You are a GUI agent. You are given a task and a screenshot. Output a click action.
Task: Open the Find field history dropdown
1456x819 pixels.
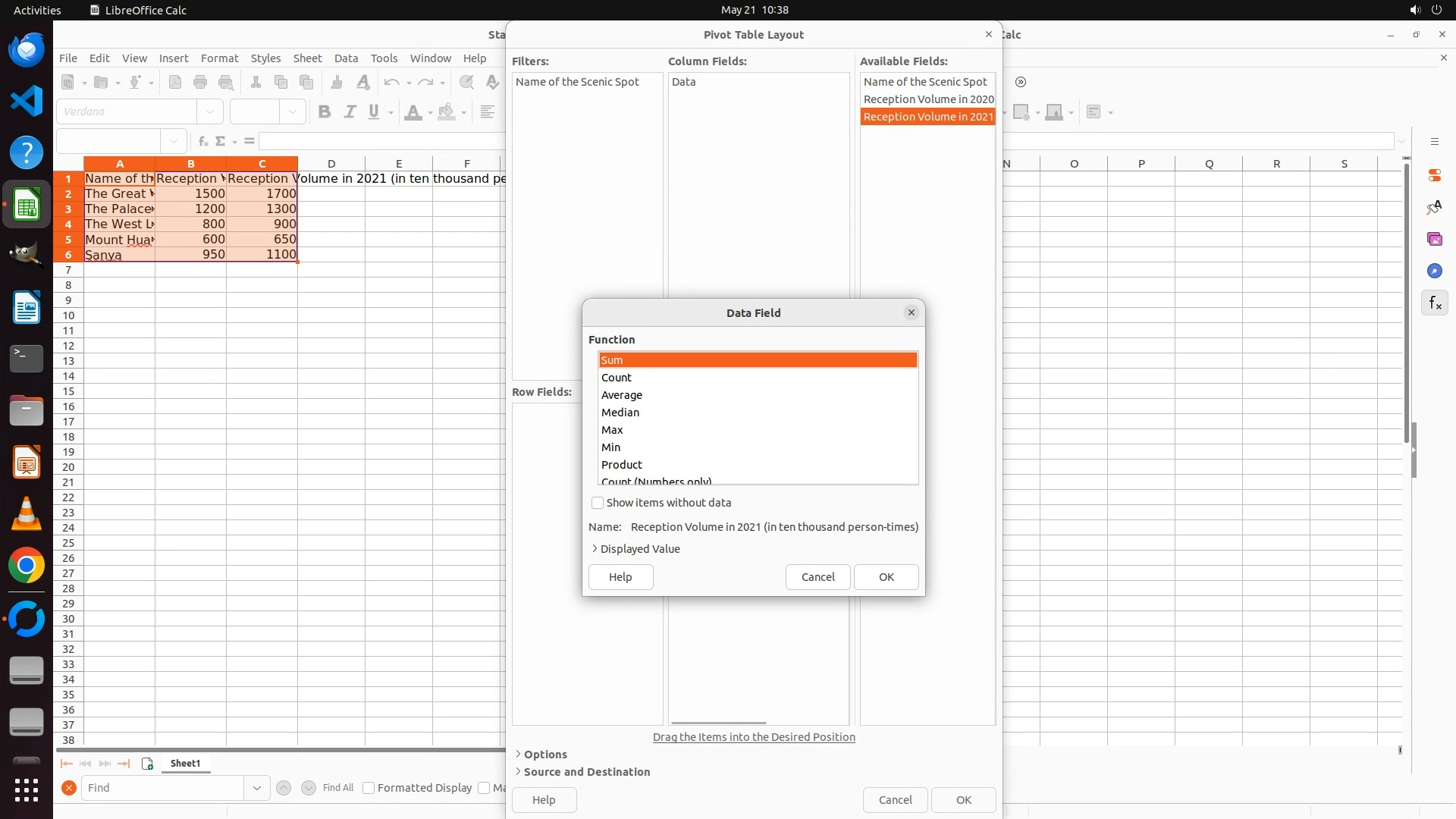pos(257,788)
